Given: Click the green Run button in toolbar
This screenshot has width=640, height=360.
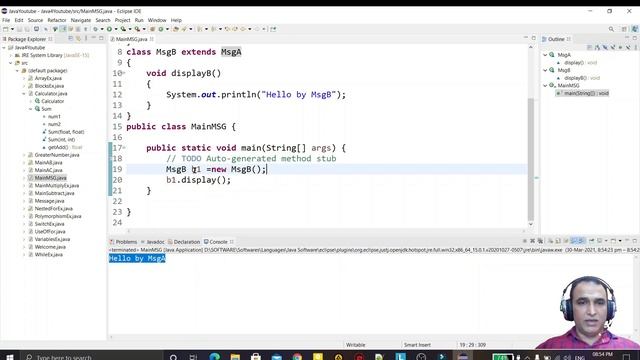Looking at the screenshot, I should pyautogui.click(x=109, y=29).
